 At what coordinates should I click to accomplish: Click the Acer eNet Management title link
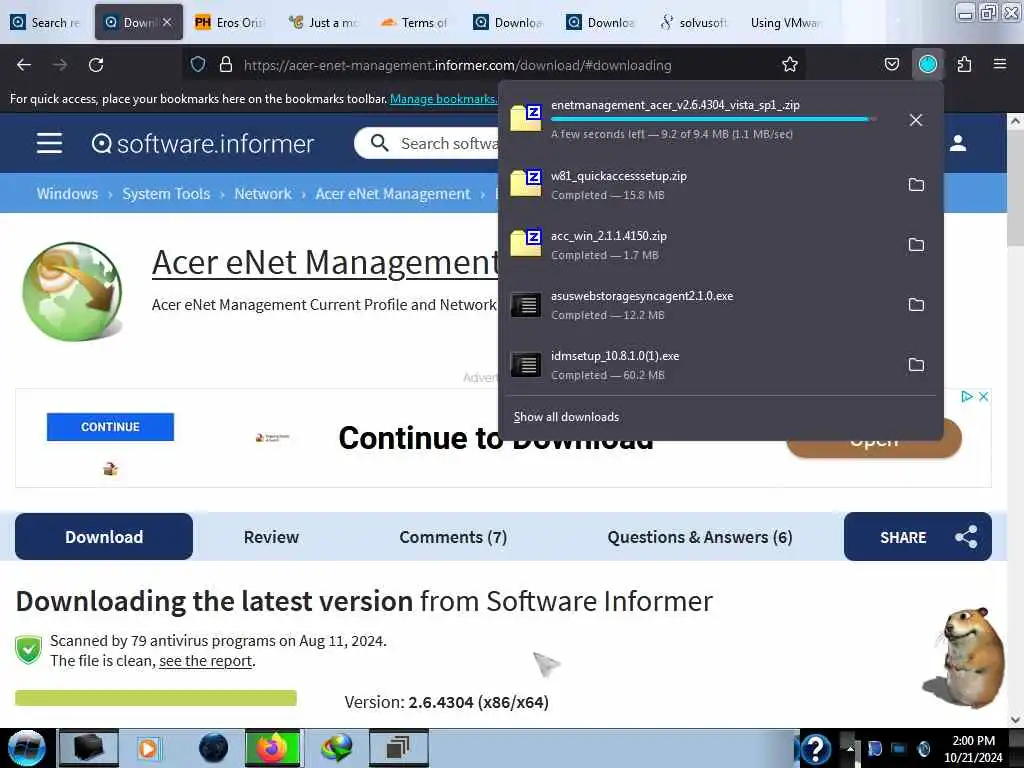[x=325, y=263]
